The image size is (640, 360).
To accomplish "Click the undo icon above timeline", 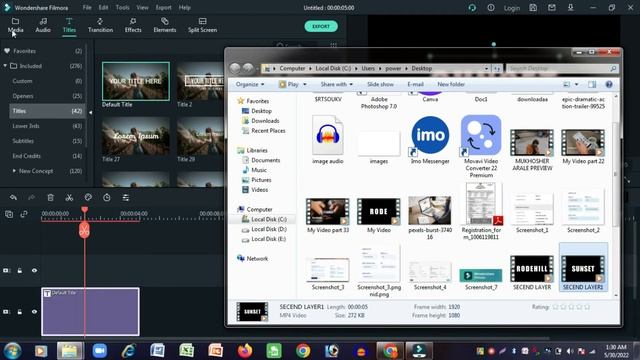I will pyautogui.click(x=13, y=198).
